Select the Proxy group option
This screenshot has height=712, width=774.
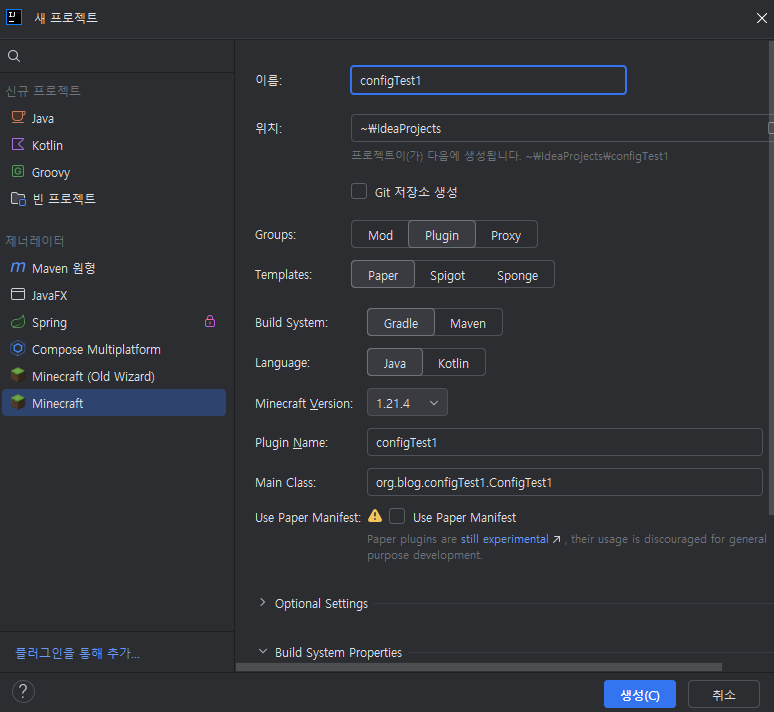[x=506, y=235]
